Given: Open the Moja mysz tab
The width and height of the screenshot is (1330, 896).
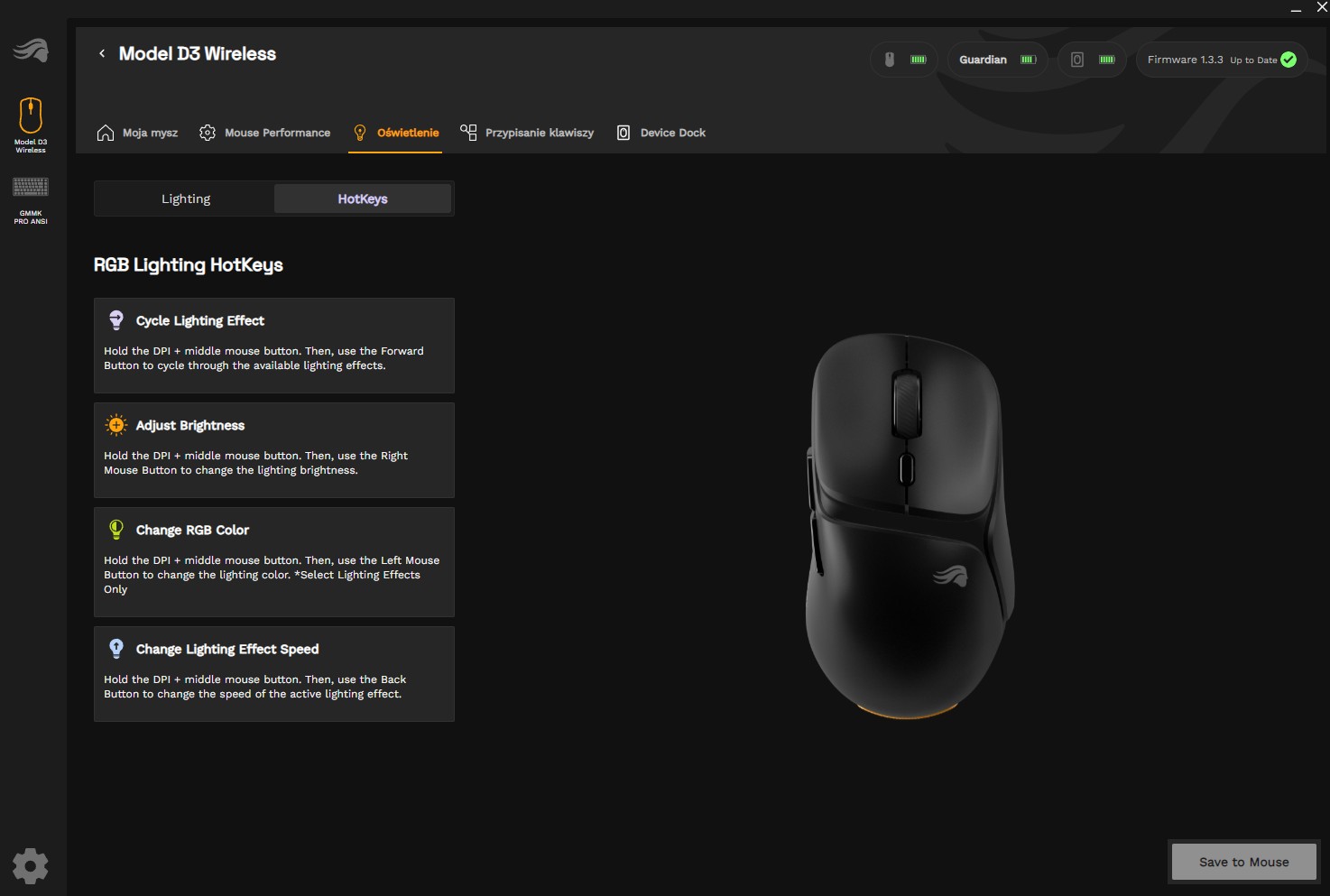Looking at the screenshot, I should pyautogui.click(x=137, y=133).
